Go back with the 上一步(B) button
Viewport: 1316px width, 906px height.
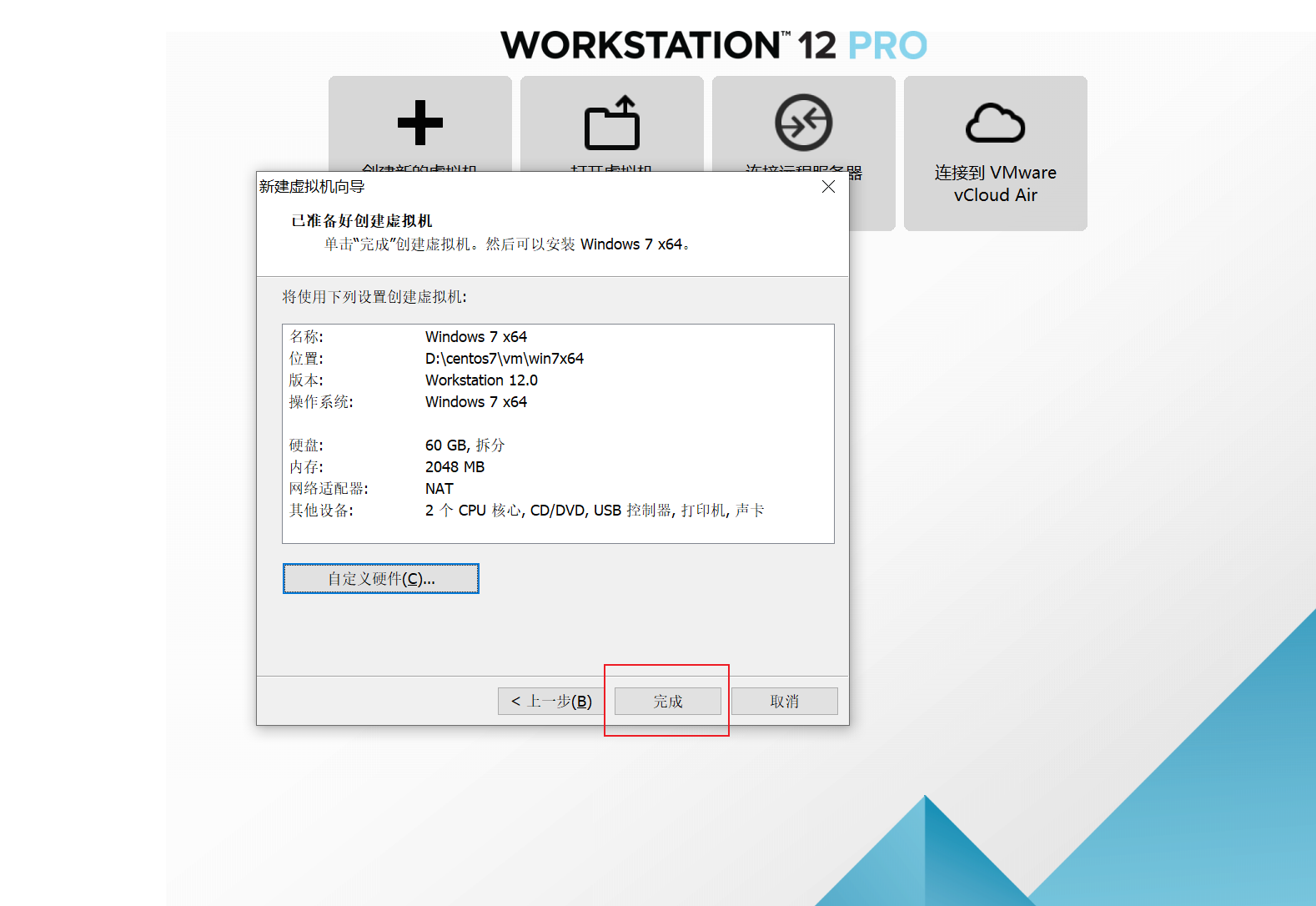tap(550, 702)
